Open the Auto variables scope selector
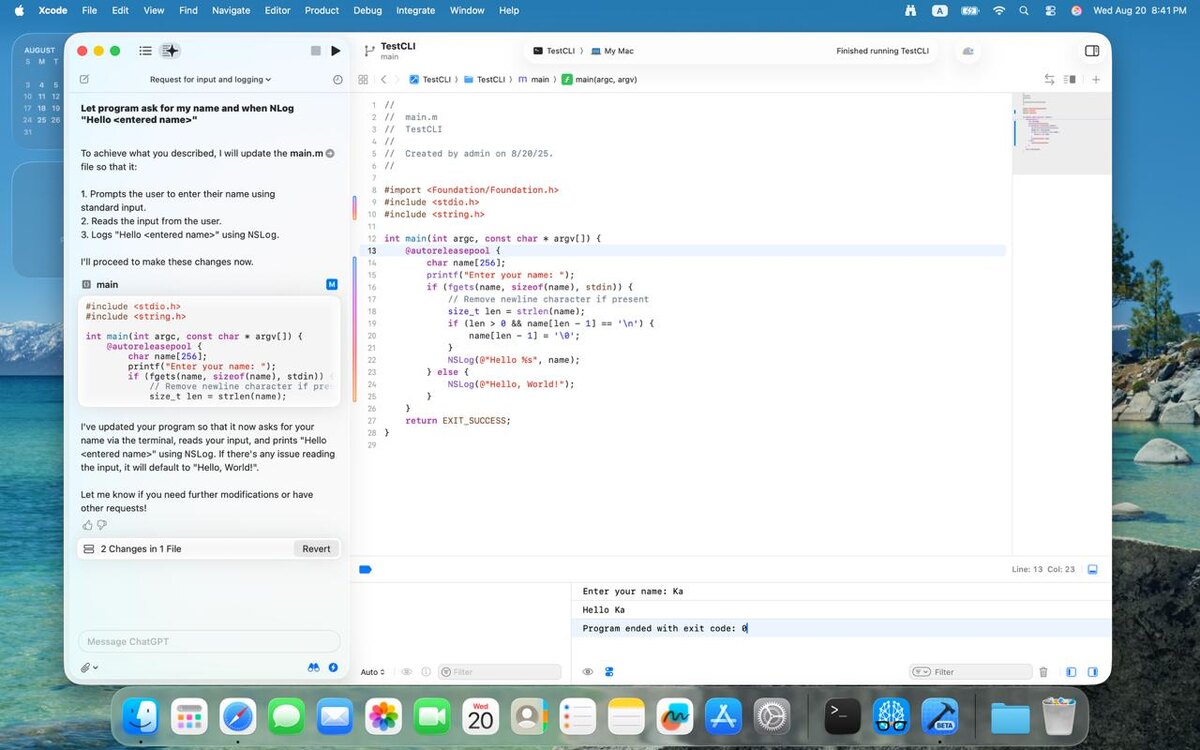Screen dimensions: 1200x750 [372, 672]
